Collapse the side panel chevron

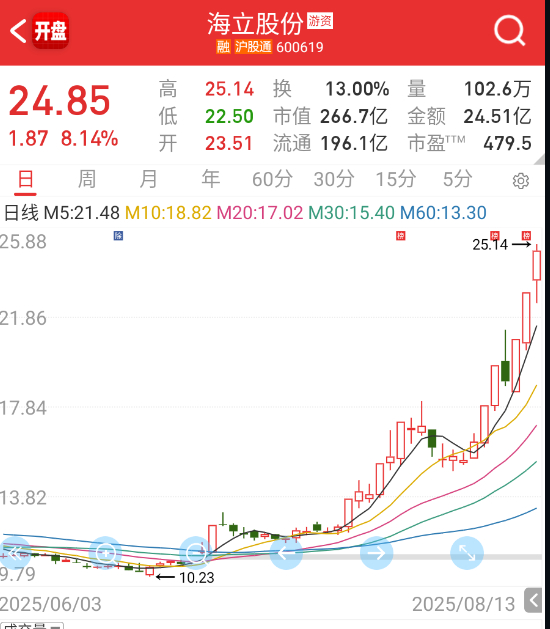[534, 601]
